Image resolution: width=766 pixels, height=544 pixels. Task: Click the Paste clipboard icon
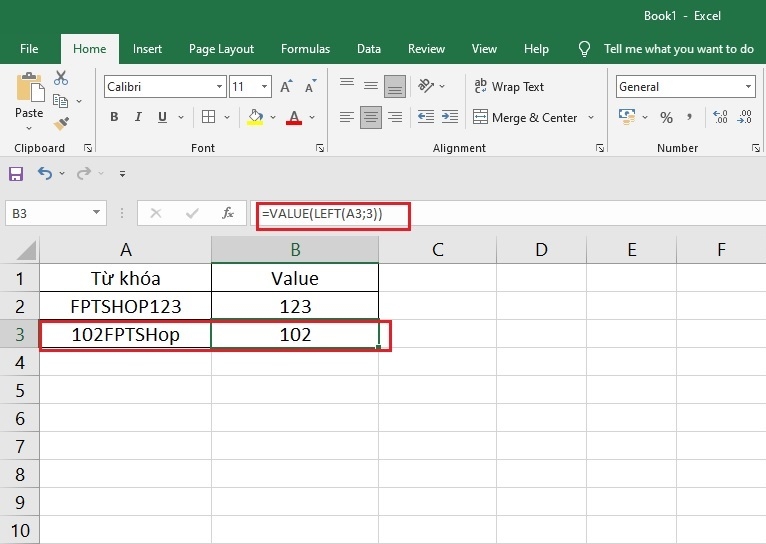click(29, 88)
